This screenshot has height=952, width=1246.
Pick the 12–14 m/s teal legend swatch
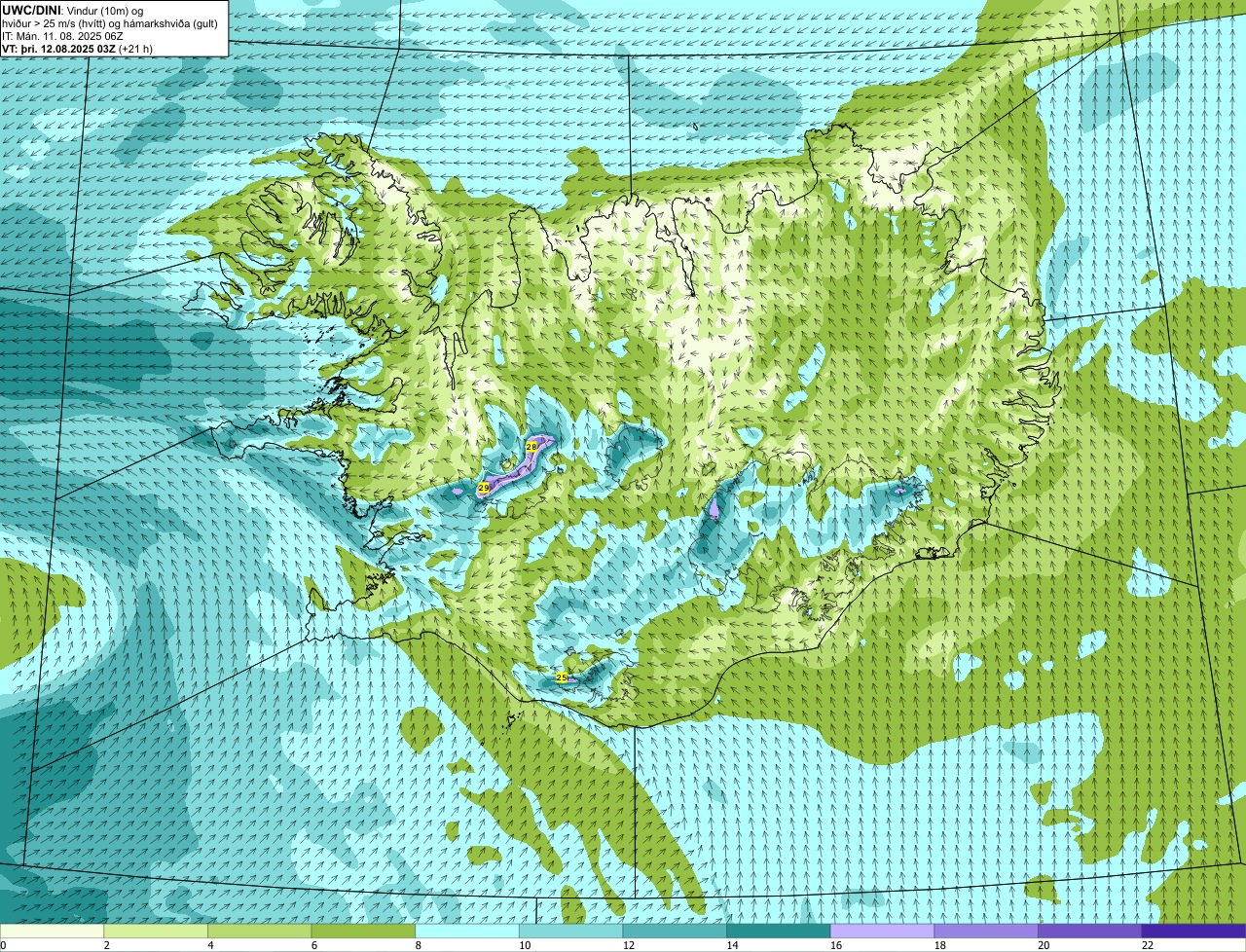click(x=674, y=931)
